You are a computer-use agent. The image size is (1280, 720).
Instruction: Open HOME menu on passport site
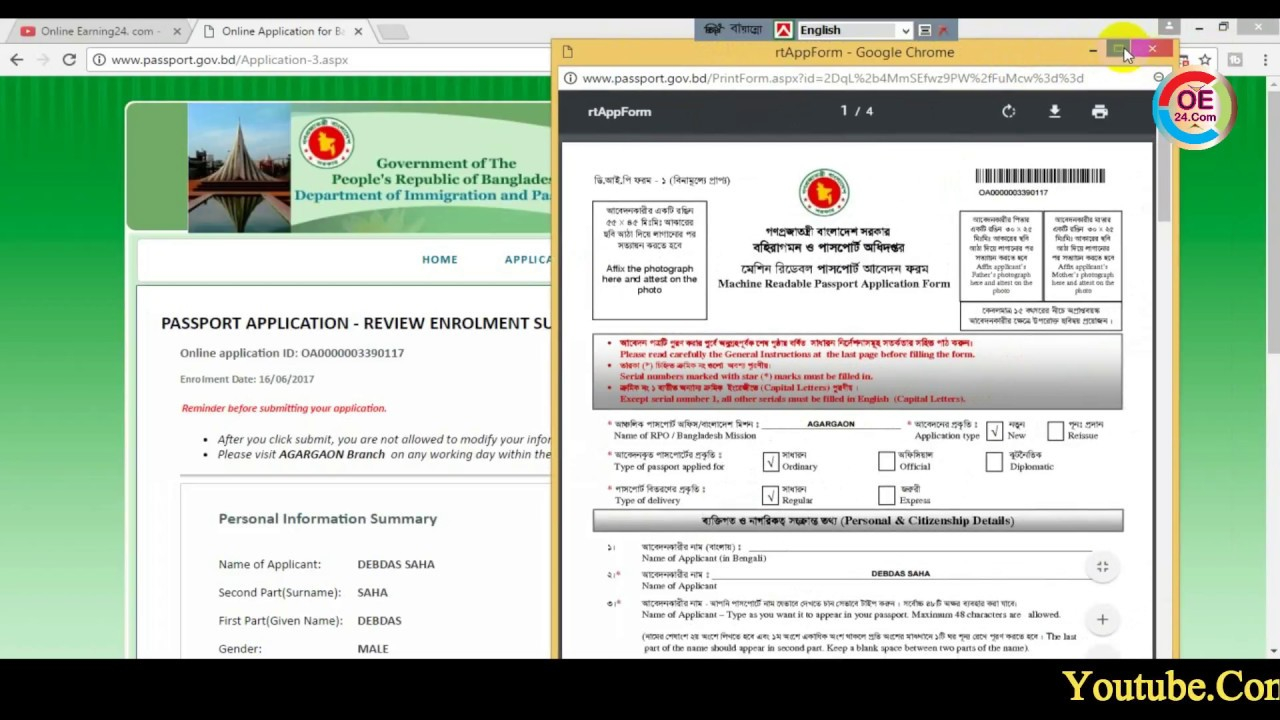[440, 259]
